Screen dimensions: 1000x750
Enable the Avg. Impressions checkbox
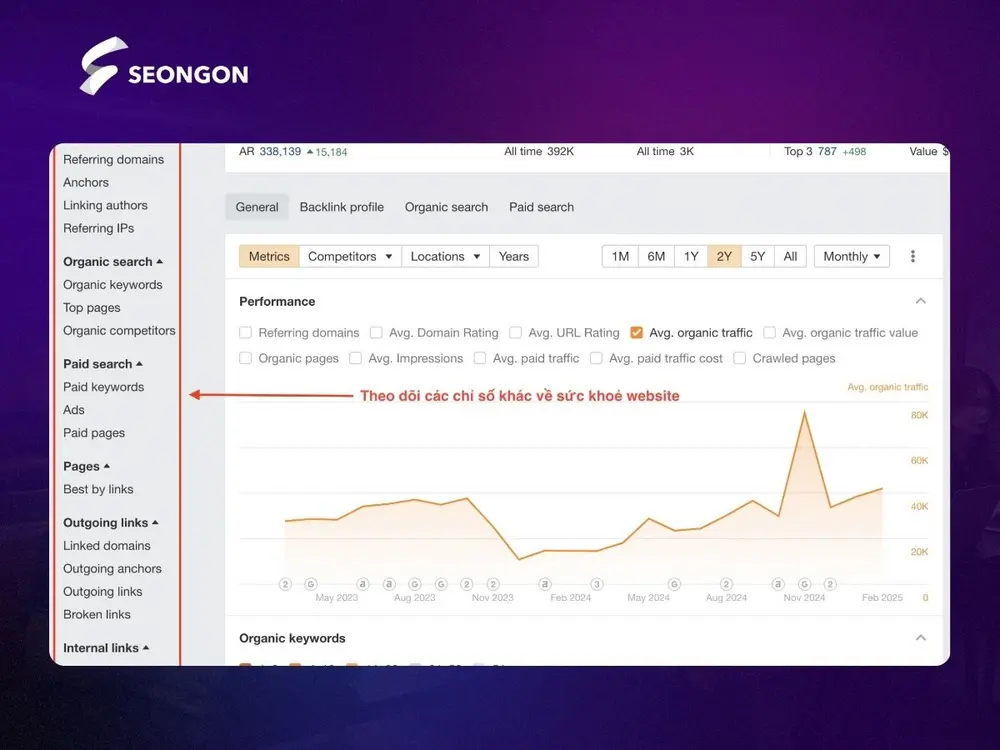tap(355, 358)
